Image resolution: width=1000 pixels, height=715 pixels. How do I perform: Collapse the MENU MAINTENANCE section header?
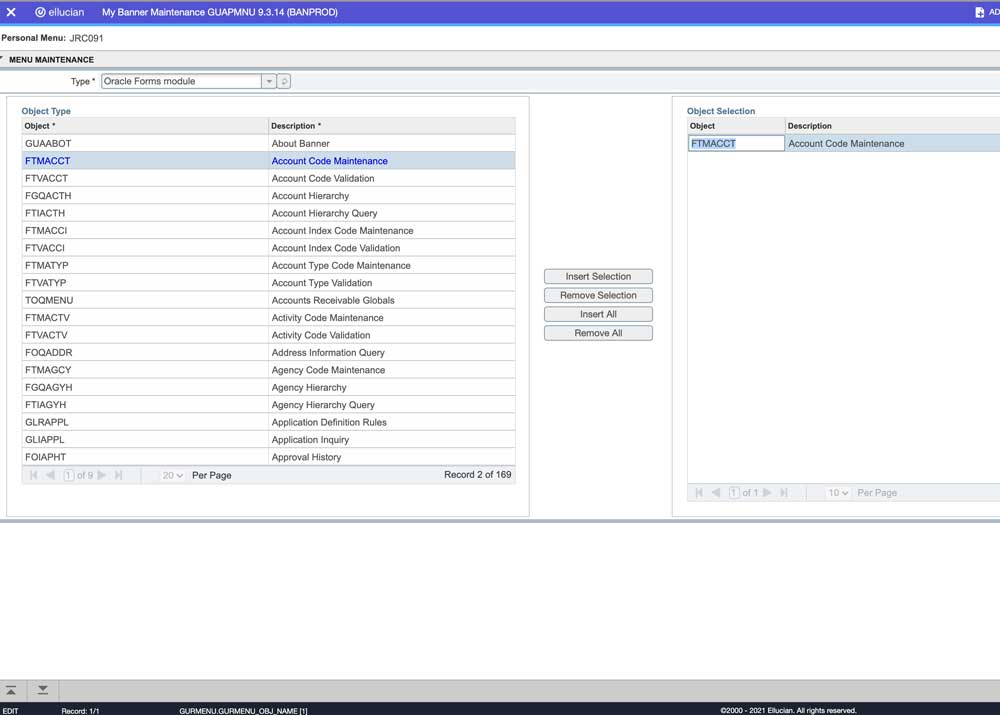pyautogui.click(x=6, y=59)
